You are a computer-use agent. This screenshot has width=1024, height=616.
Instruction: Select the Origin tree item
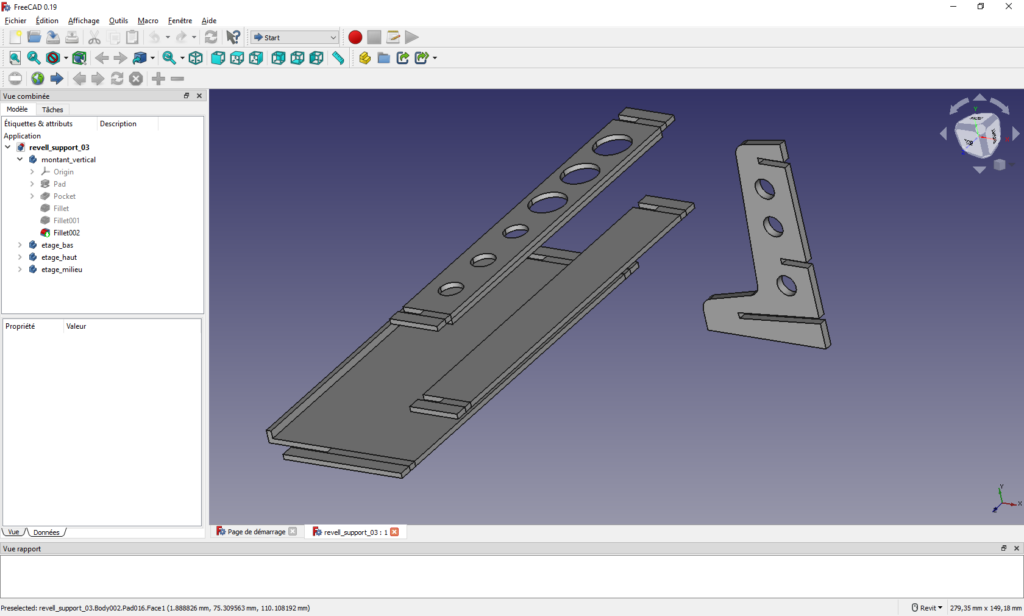tap(63, 172)
